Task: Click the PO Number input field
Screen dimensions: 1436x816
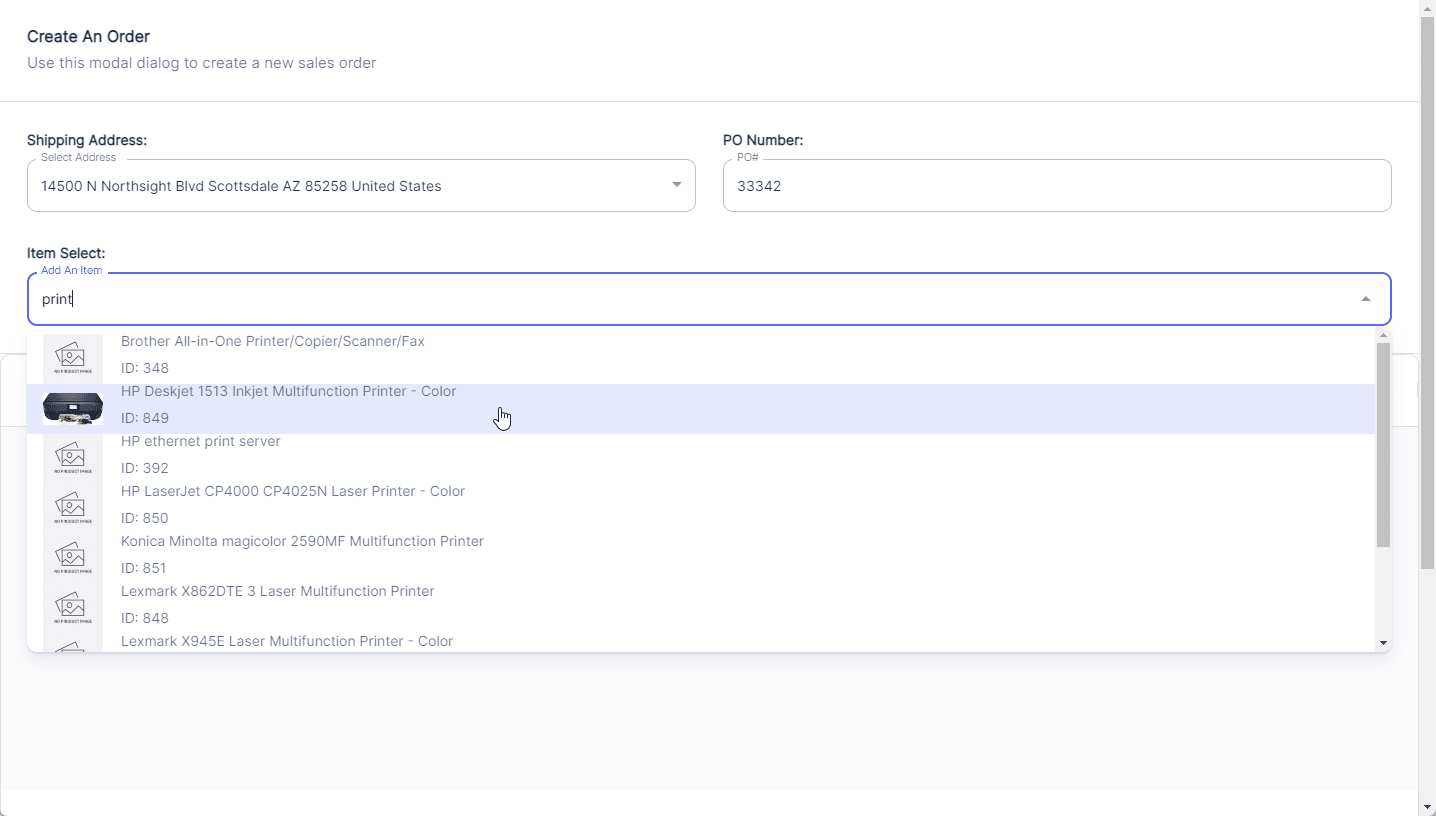Action: pyautogui.click(x=1056, y=186)
